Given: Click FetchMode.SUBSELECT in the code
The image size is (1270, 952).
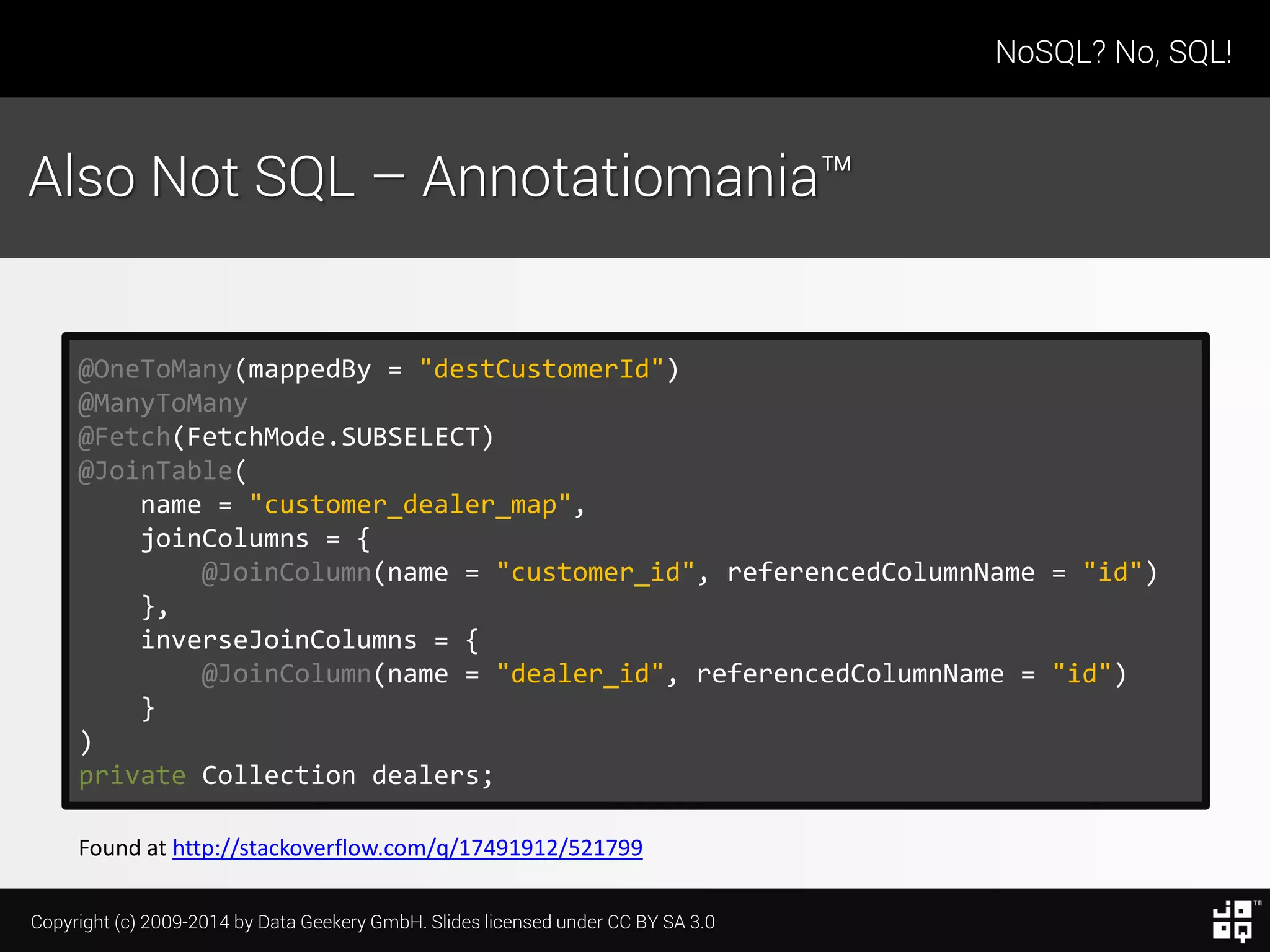Looking at the screenshot, I should [334, 437].
